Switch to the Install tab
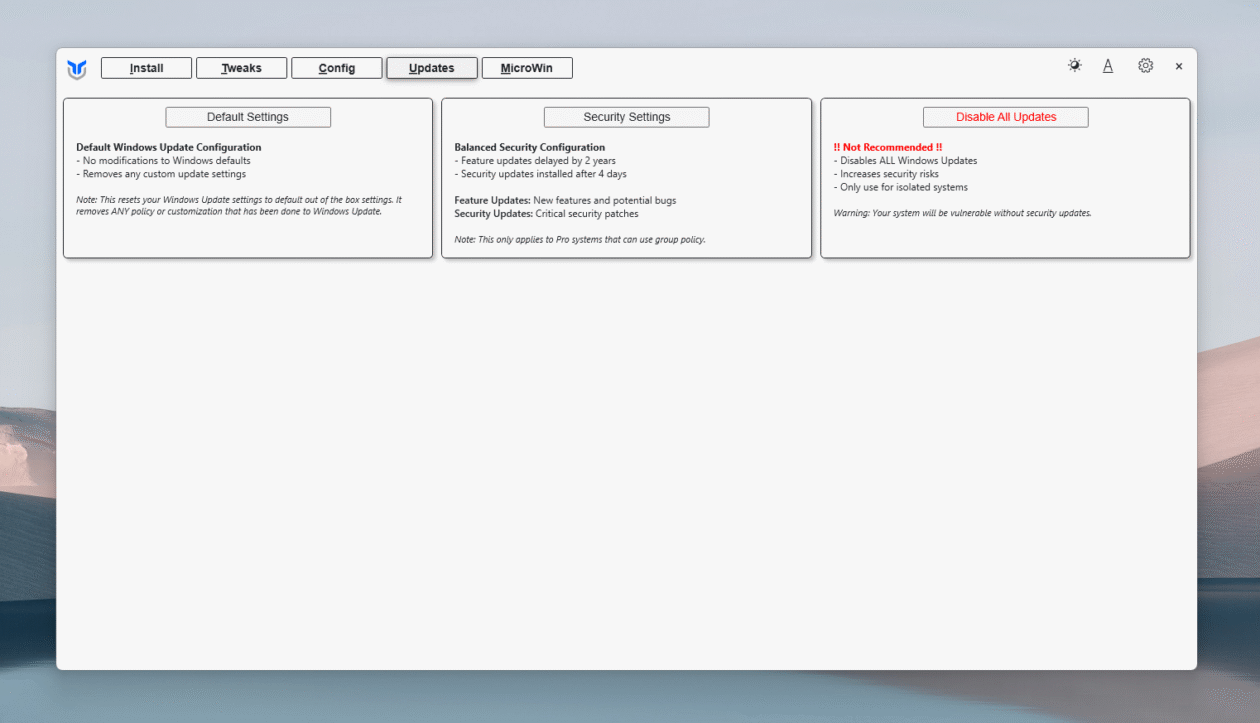Screen dimensions: 1260x723 coord(146,68)
